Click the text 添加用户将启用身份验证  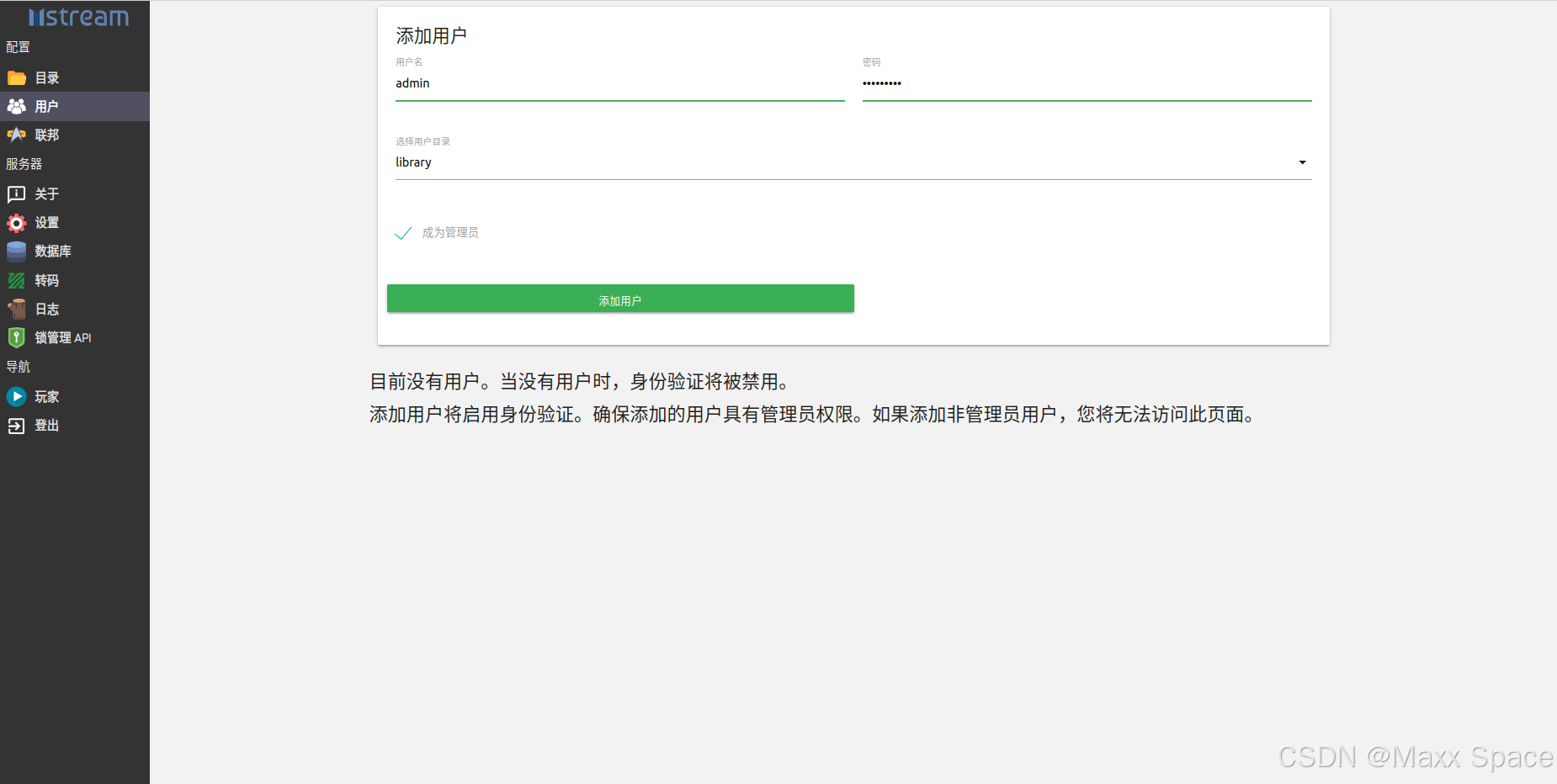click(x=471, y=415)
